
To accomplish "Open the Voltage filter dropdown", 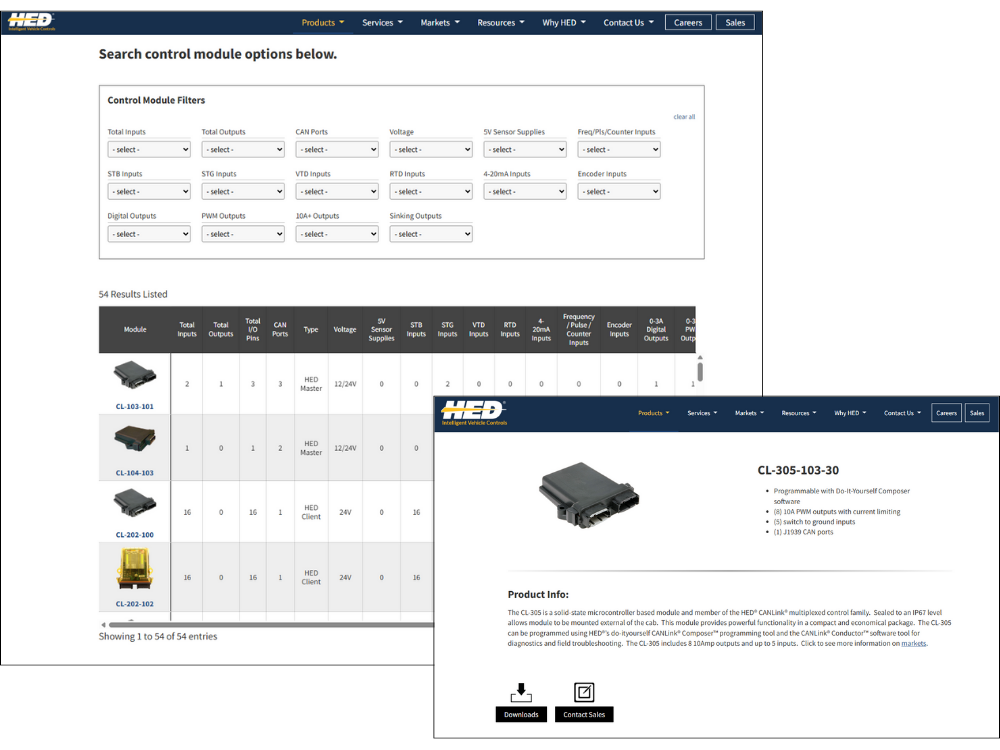I will [x=430, y=148].
